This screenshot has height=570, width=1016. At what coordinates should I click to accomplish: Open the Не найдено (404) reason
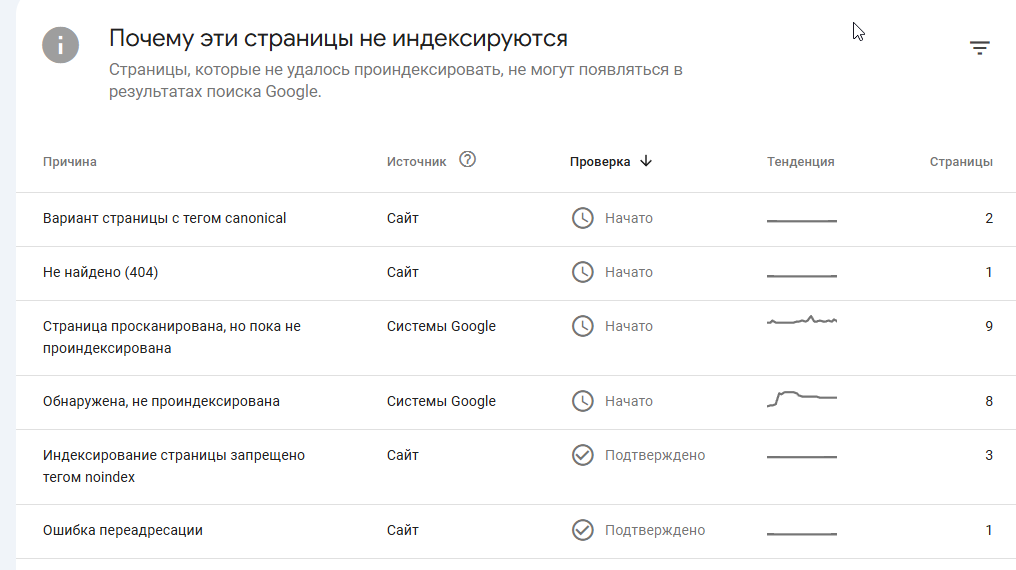(x=101, y=272)
